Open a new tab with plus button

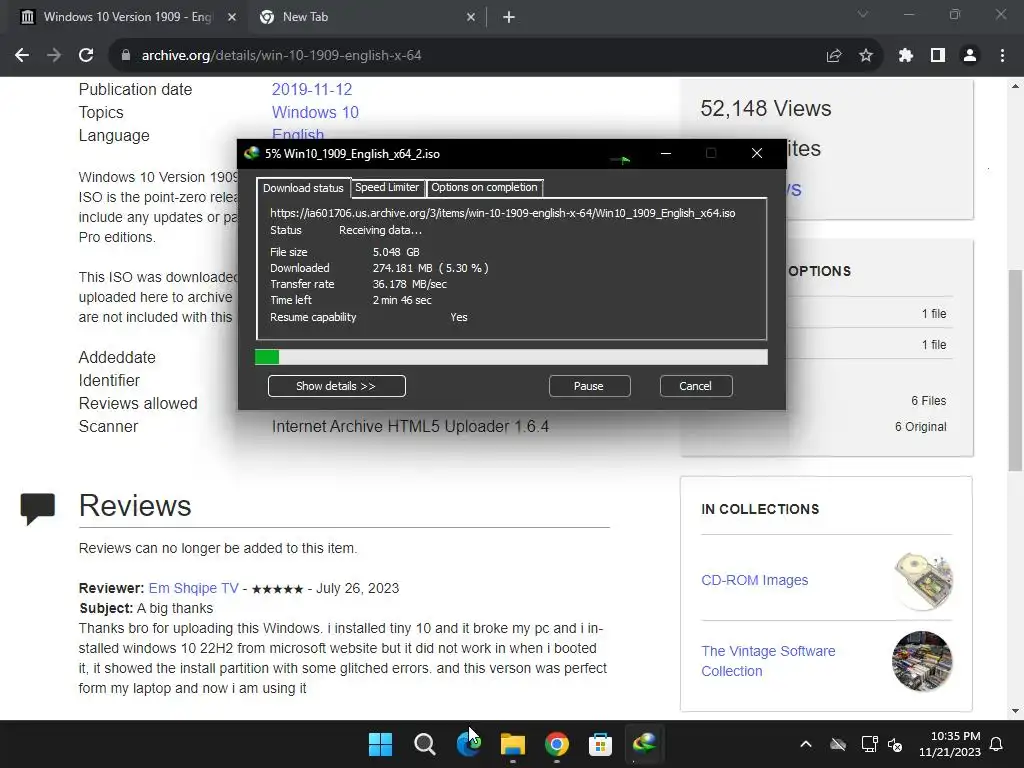tap(509, 18)
